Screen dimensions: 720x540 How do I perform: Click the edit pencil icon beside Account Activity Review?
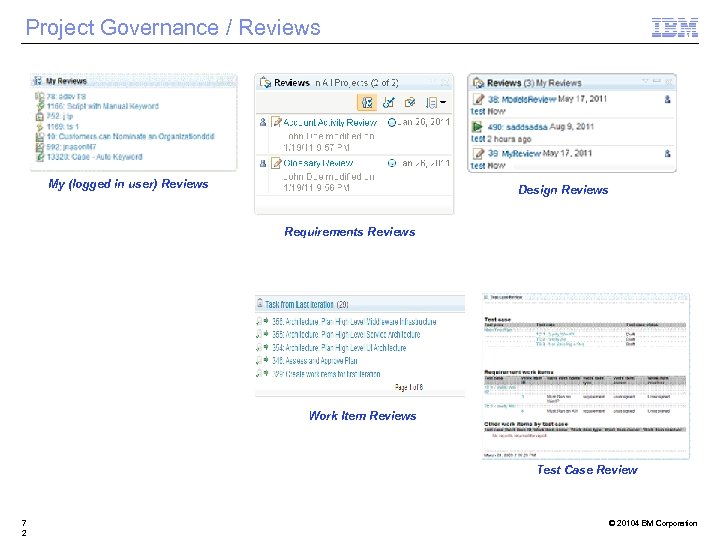276,122
